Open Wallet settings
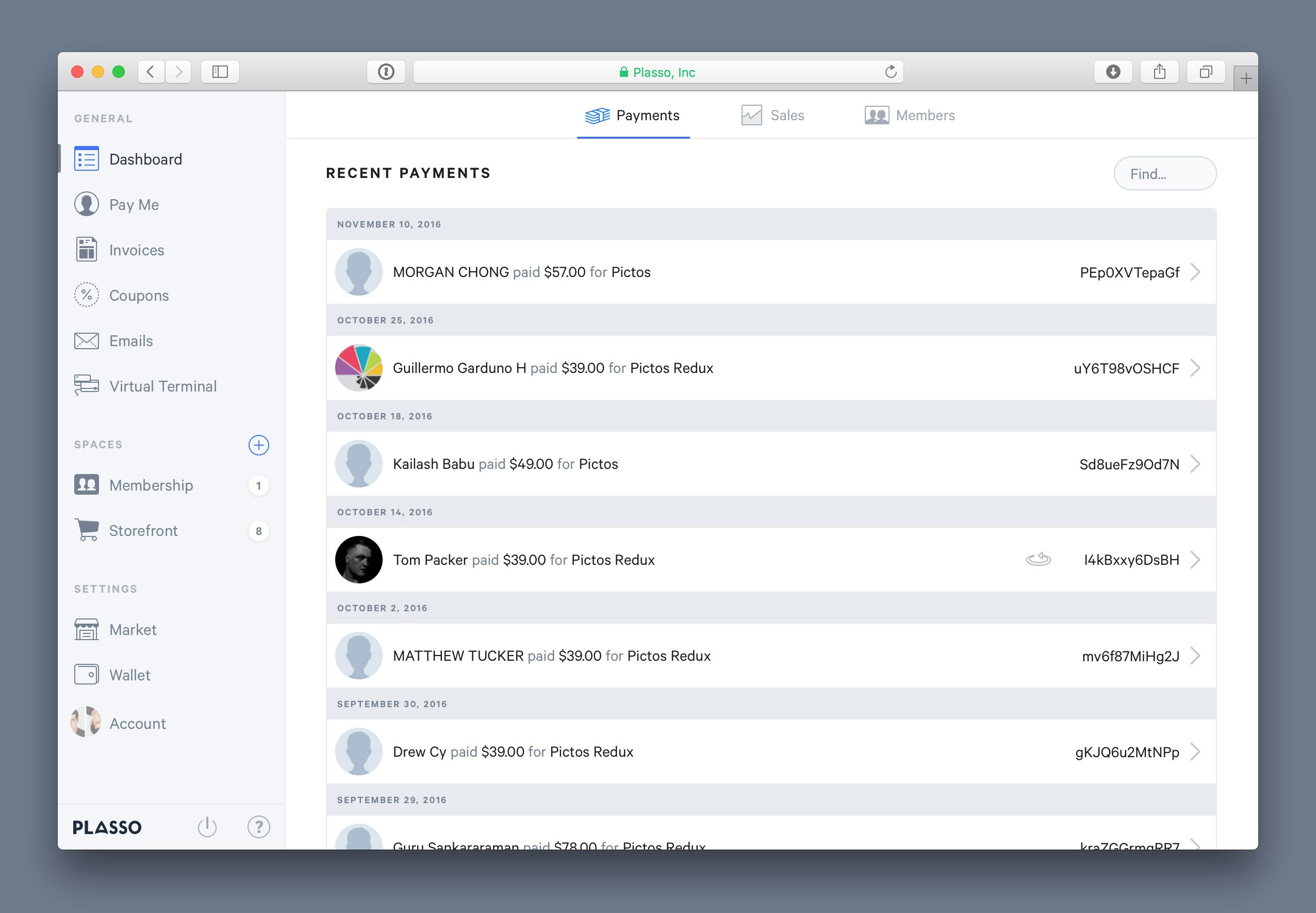 130,675
